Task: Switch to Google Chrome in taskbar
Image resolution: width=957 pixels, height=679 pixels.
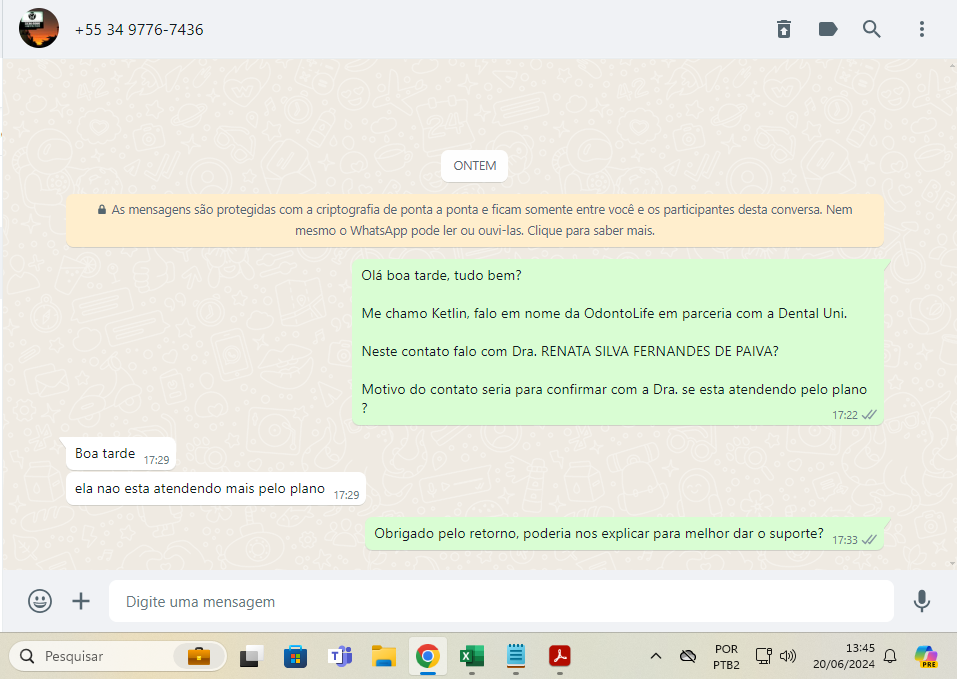Action: tap(428, 656)
